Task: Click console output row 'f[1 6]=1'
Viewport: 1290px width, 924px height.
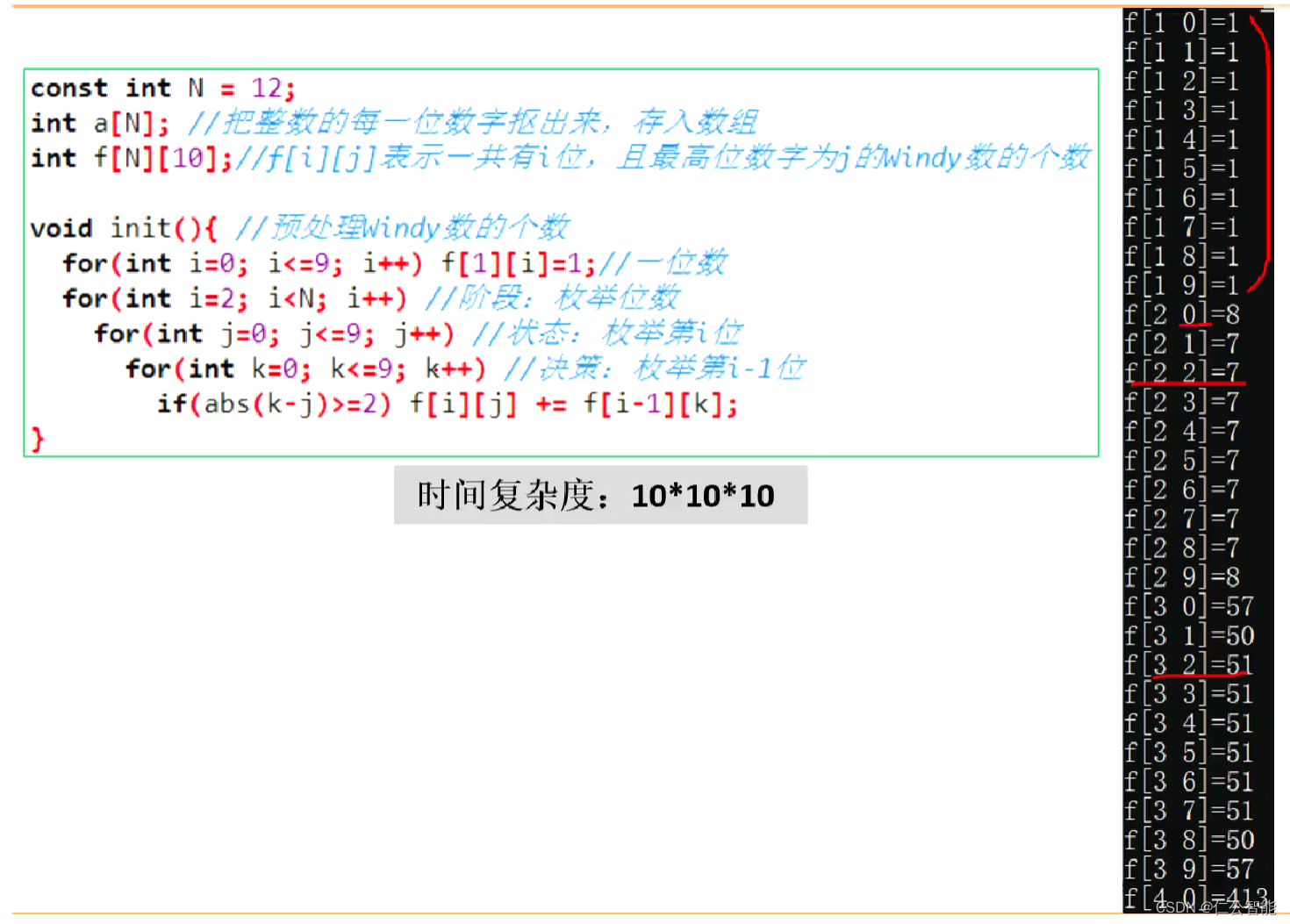Action: pos(1182,198)
